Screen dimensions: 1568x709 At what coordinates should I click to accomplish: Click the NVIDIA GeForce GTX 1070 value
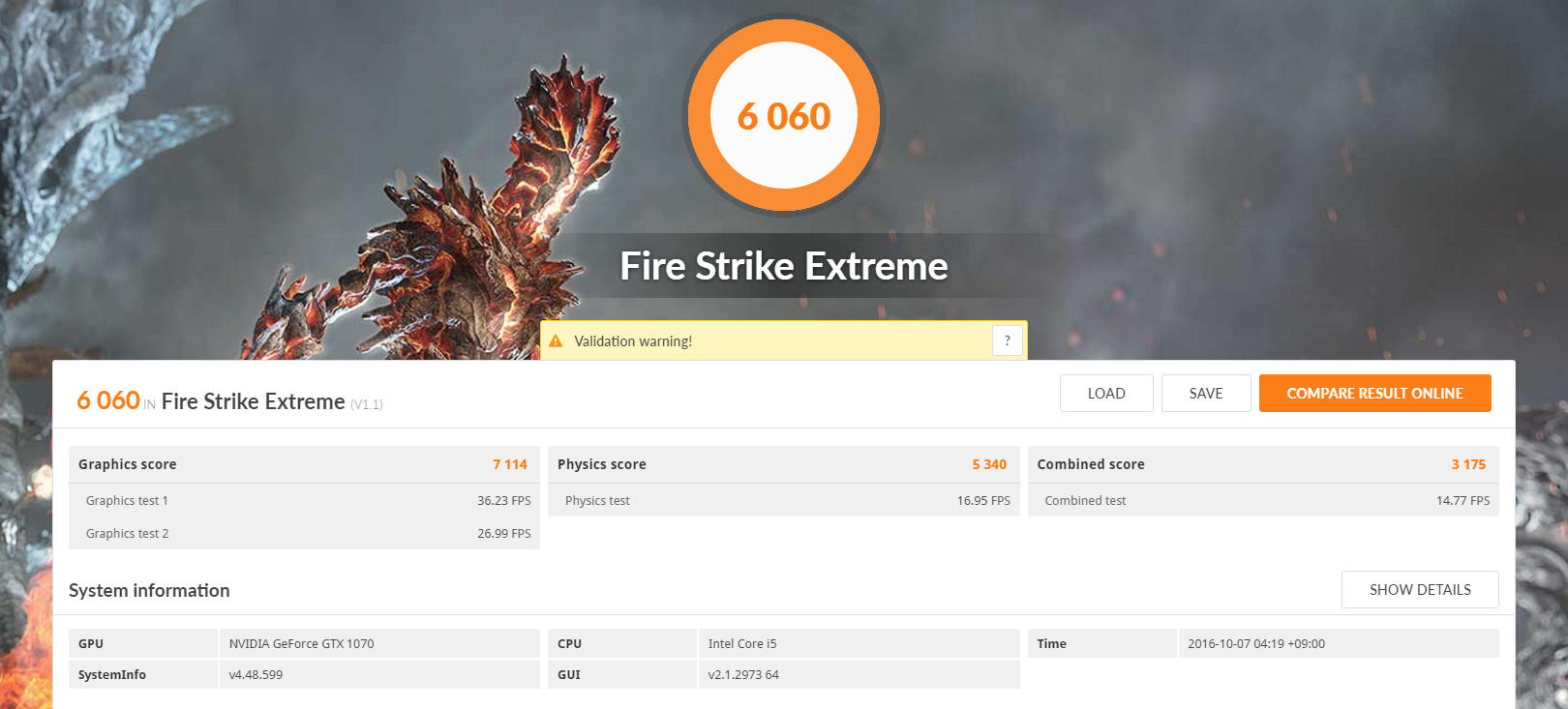point(301,643)
